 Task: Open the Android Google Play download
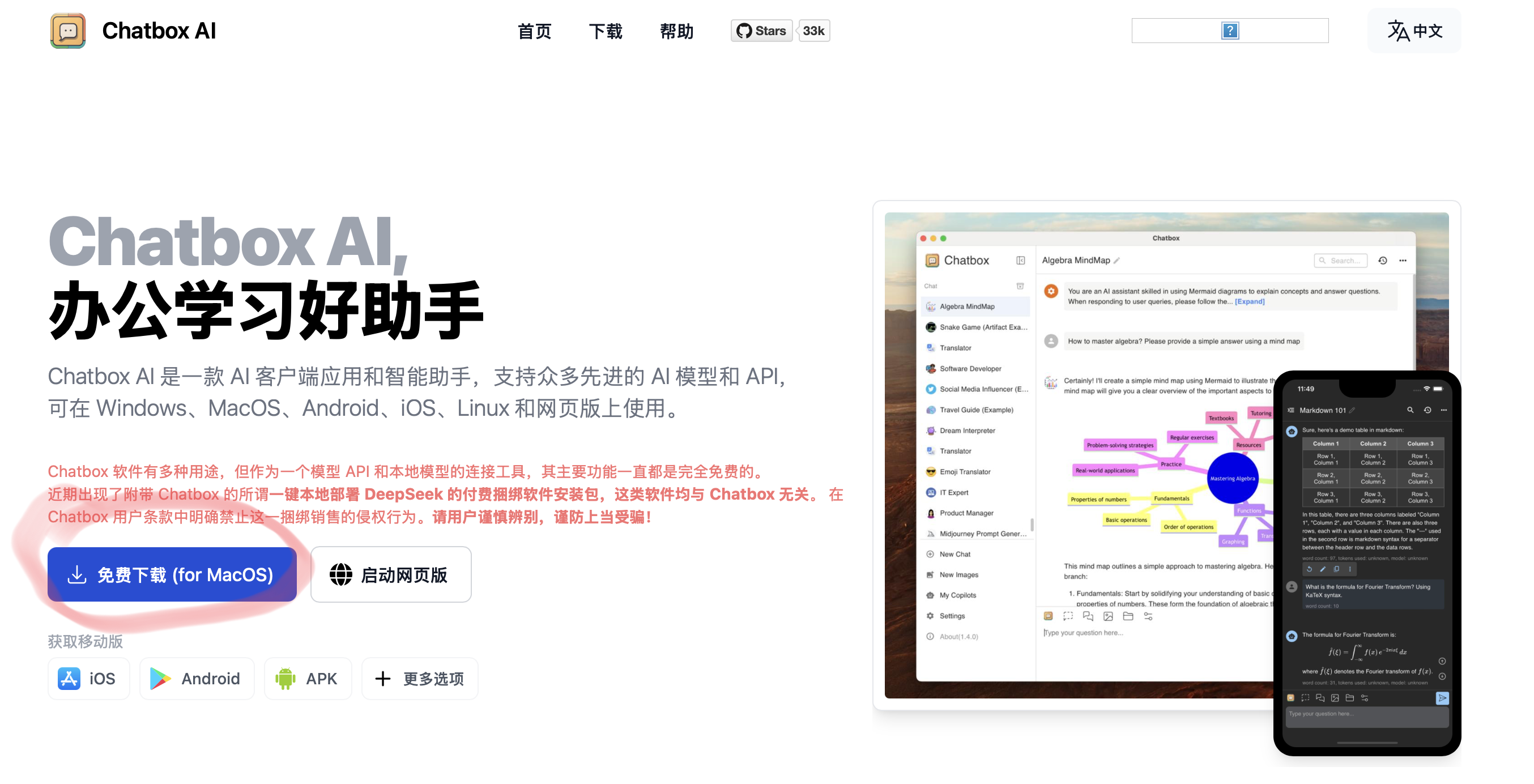(x=197, y=678)
